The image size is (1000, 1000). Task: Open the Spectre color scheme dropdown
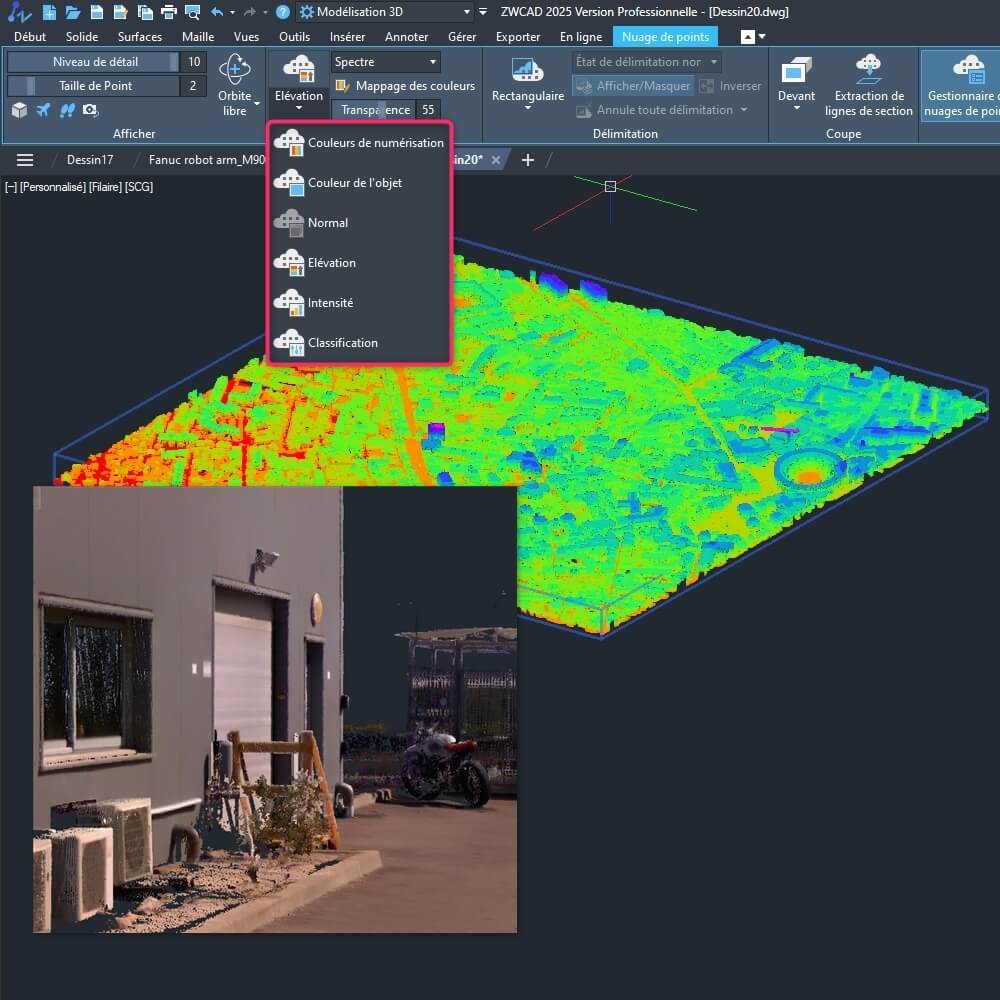click(385, 62)
